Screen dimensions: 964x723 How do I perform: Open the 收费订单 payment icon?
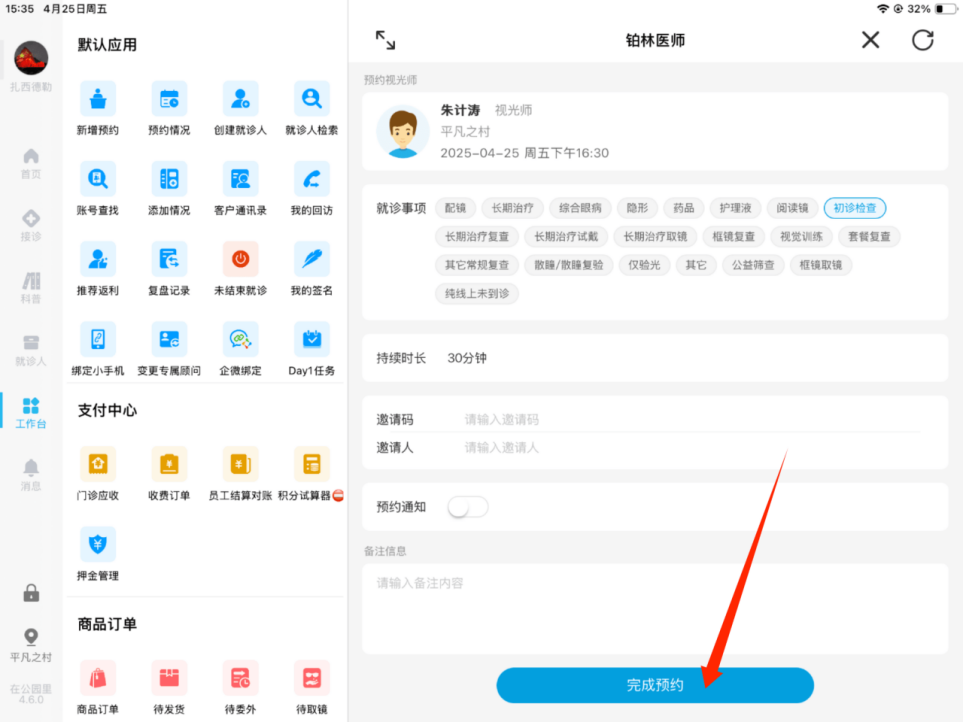tap(169, 464)
